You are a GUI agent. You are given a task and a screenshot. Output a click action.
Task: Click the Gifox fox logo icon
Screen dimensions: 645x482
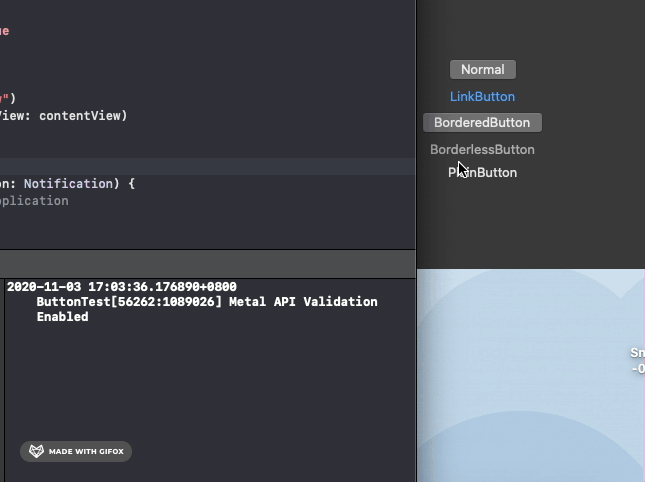click(36, 451)
